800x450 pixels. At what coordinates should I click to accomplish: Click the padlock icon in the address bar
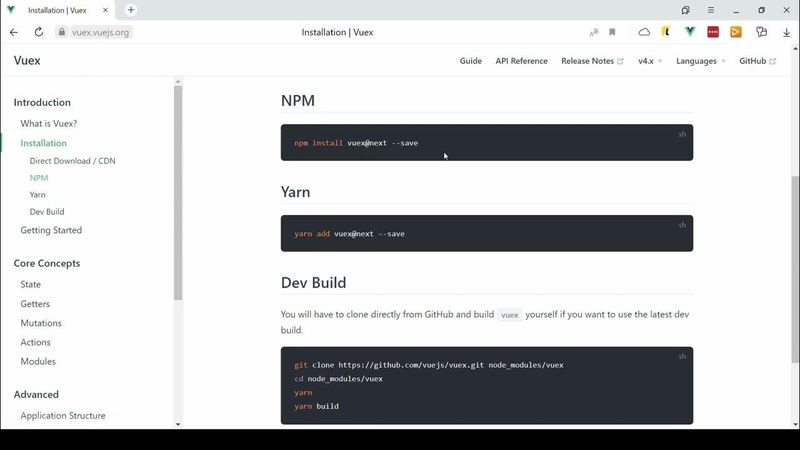(x=62, y=32)
